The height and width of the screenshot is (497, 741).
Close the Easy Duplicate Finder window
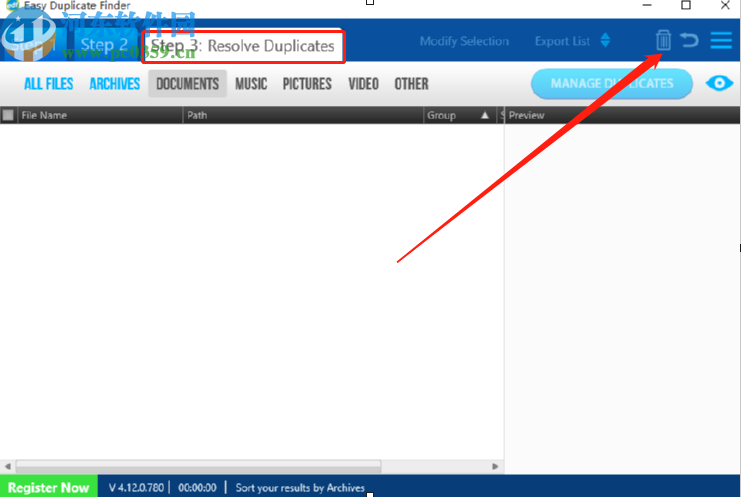[725, 5]
